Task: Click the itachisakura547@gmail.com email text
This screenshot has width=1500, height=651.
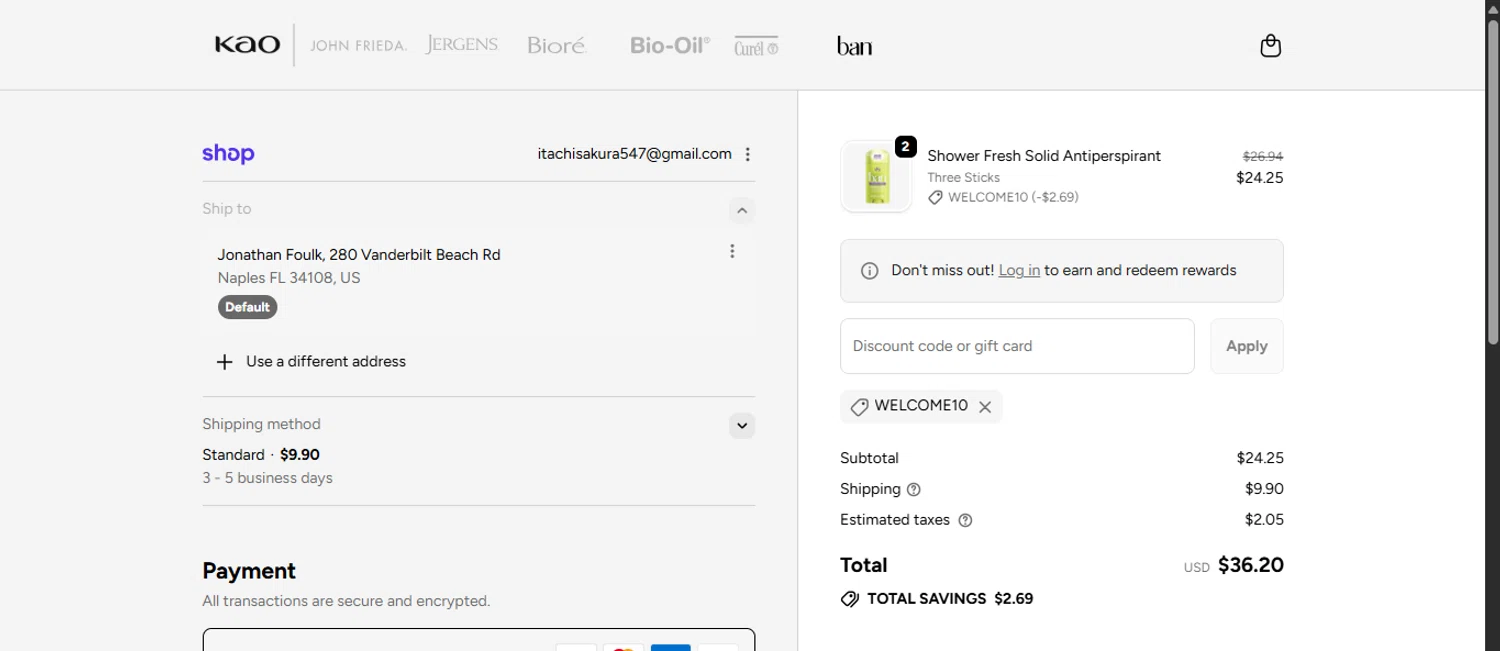Action: click(634, 154)
